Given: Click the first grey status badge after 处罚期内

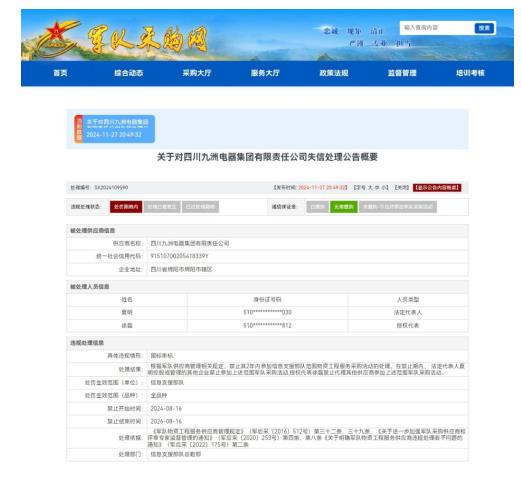Looking at the screenshot, I should (162, 207).
